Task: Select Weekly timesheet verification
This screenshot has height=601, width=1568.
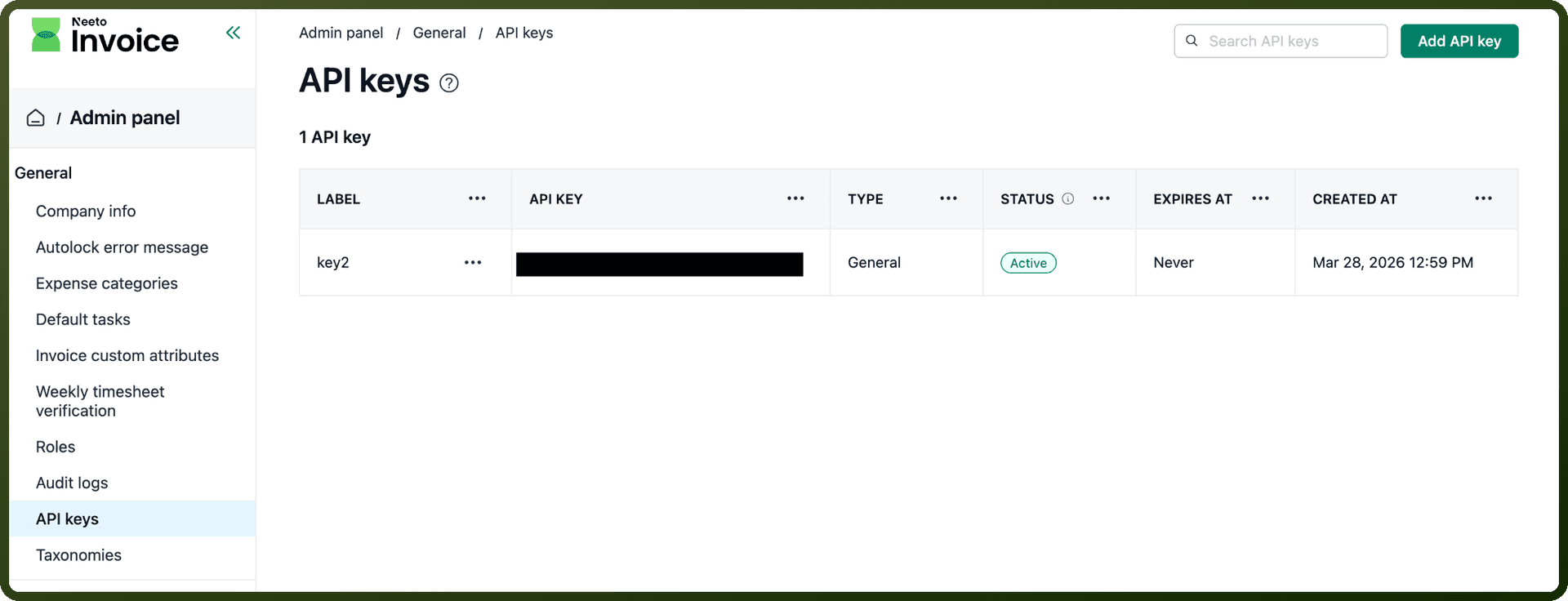Action: [100, 401]
